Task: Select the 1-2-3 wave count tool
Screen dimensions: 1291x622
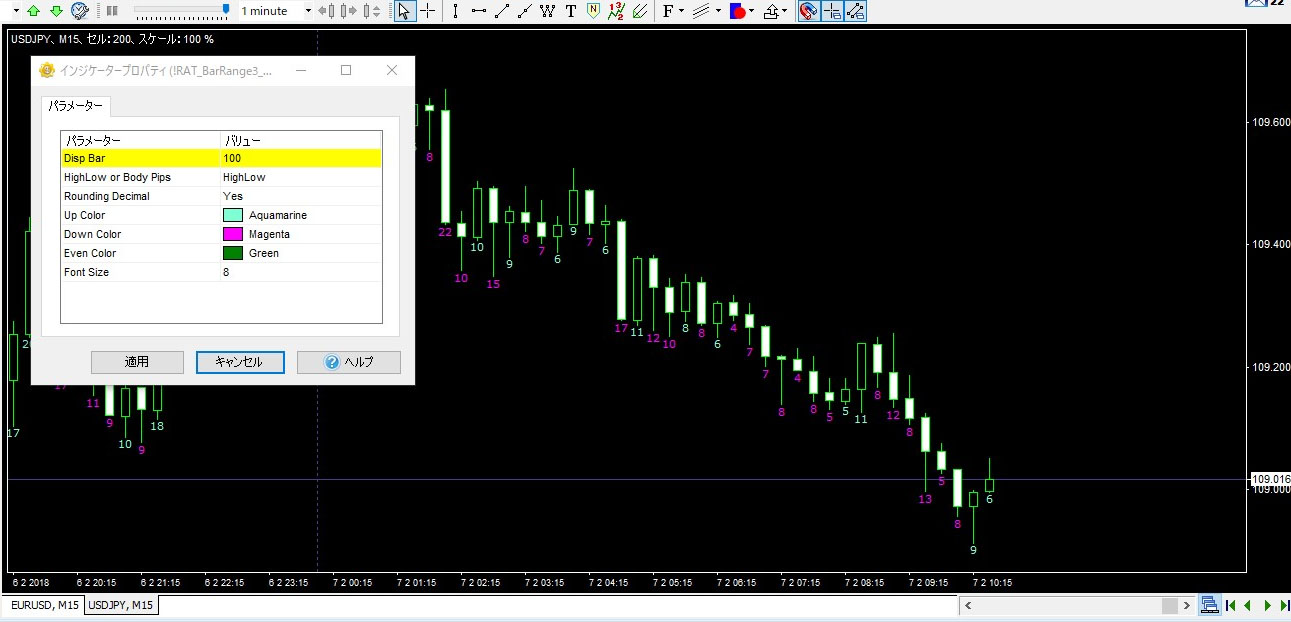Action: click(617, 11)
